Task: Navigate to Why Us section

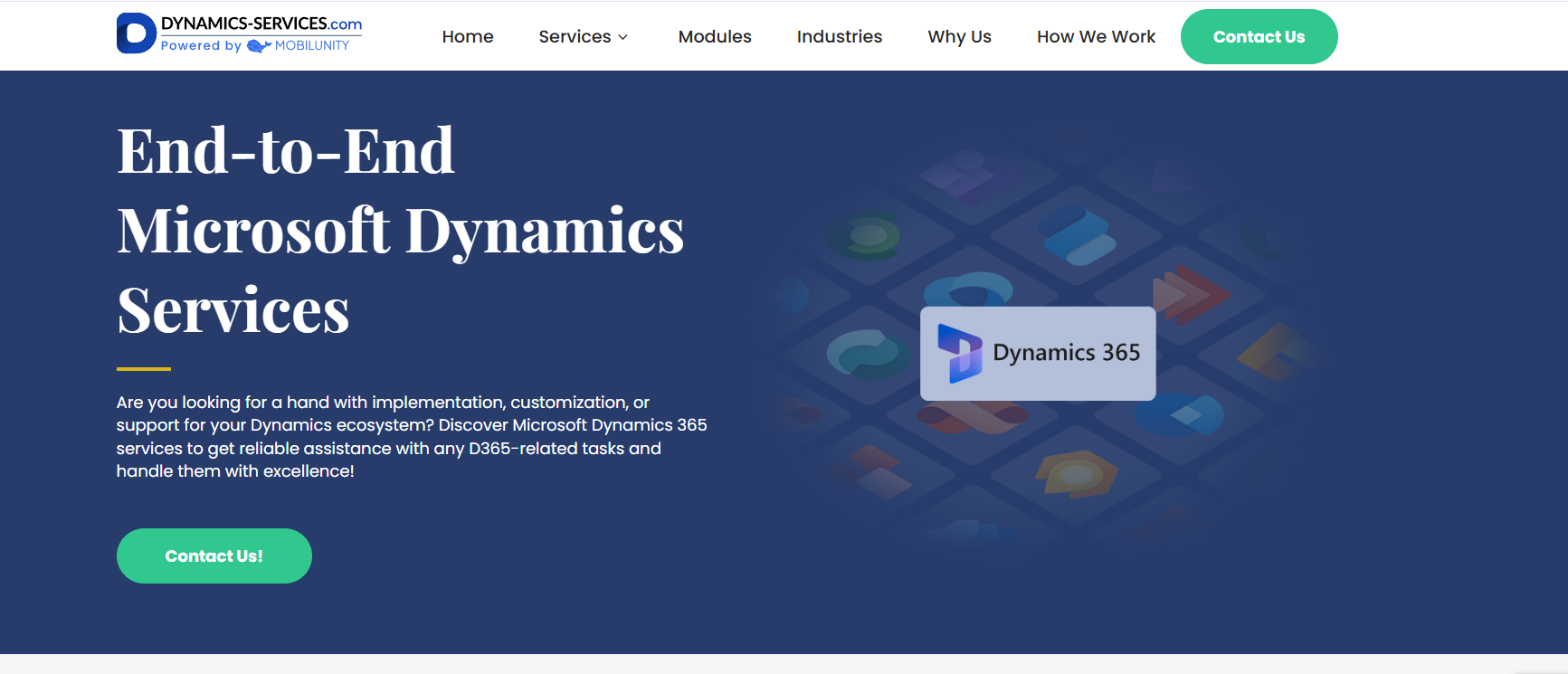Action: click(x=959, y=37)
